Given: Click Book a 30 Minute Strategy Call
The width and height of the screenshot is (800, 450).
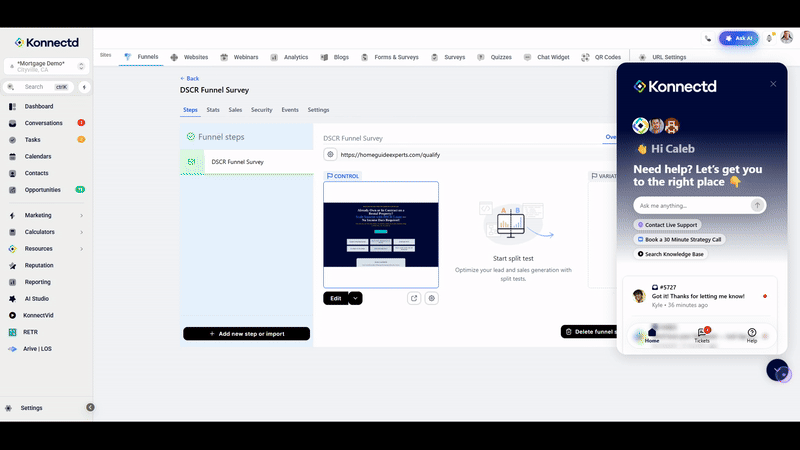Looking at the screenshot, I should click(679, 240).
